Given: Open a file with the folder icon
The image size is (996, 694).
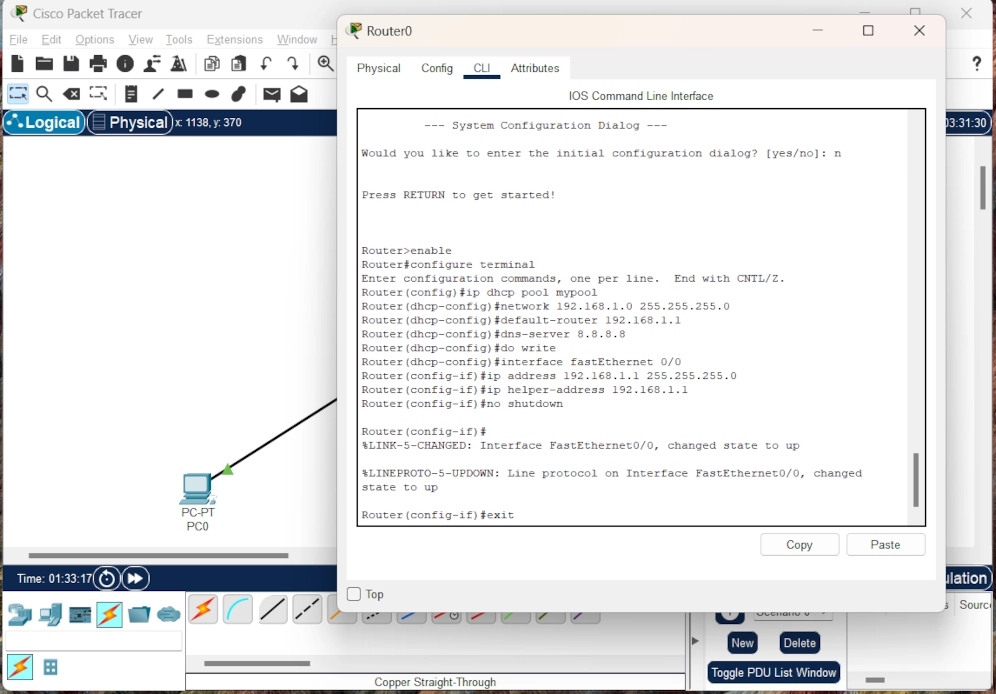Looking at the screenshot, I should tap(44, 63).
